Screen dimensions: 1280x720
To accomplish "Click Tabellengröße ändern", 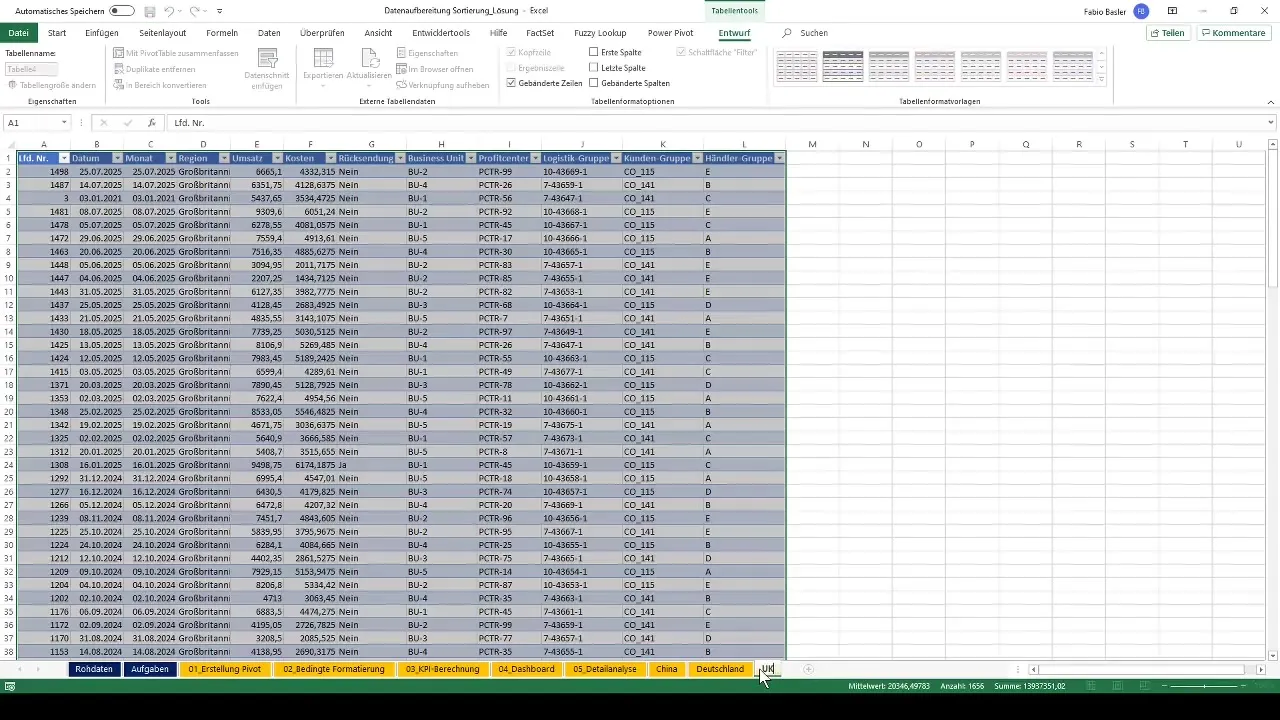I will 51,85.
